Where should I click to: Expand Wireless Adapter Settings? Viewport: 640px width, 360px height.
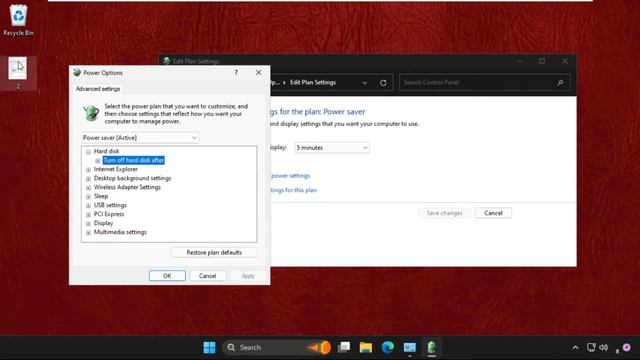pyautogui.click(x=88, y=187)
